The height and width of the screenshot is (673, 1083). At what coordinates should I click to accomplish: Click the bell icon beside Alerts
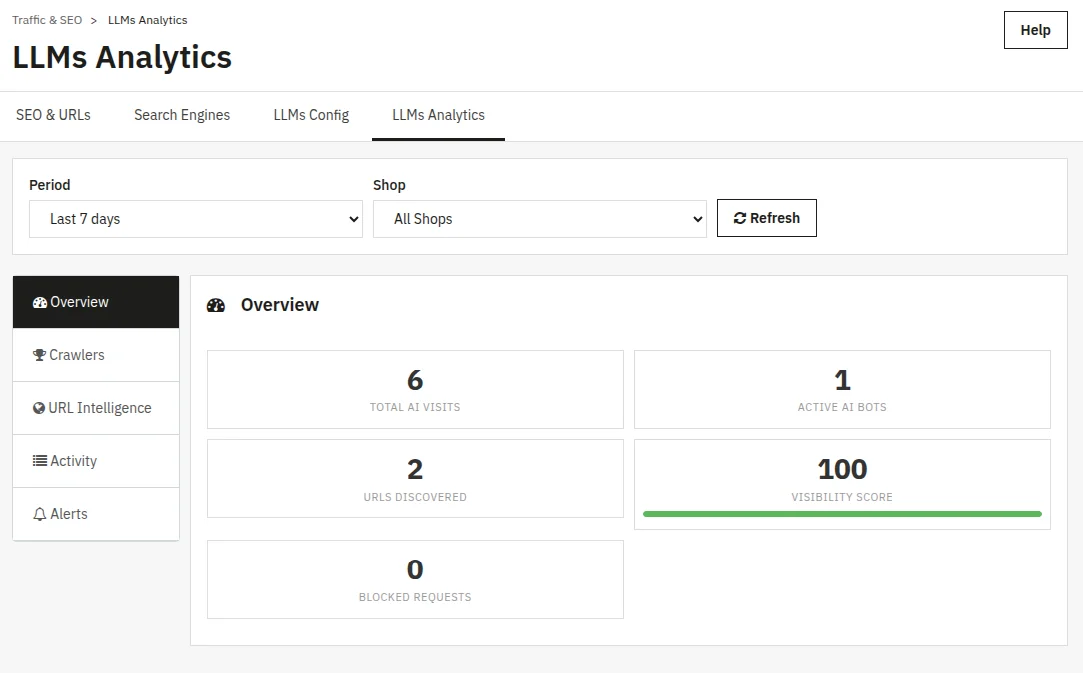(40, 514)
